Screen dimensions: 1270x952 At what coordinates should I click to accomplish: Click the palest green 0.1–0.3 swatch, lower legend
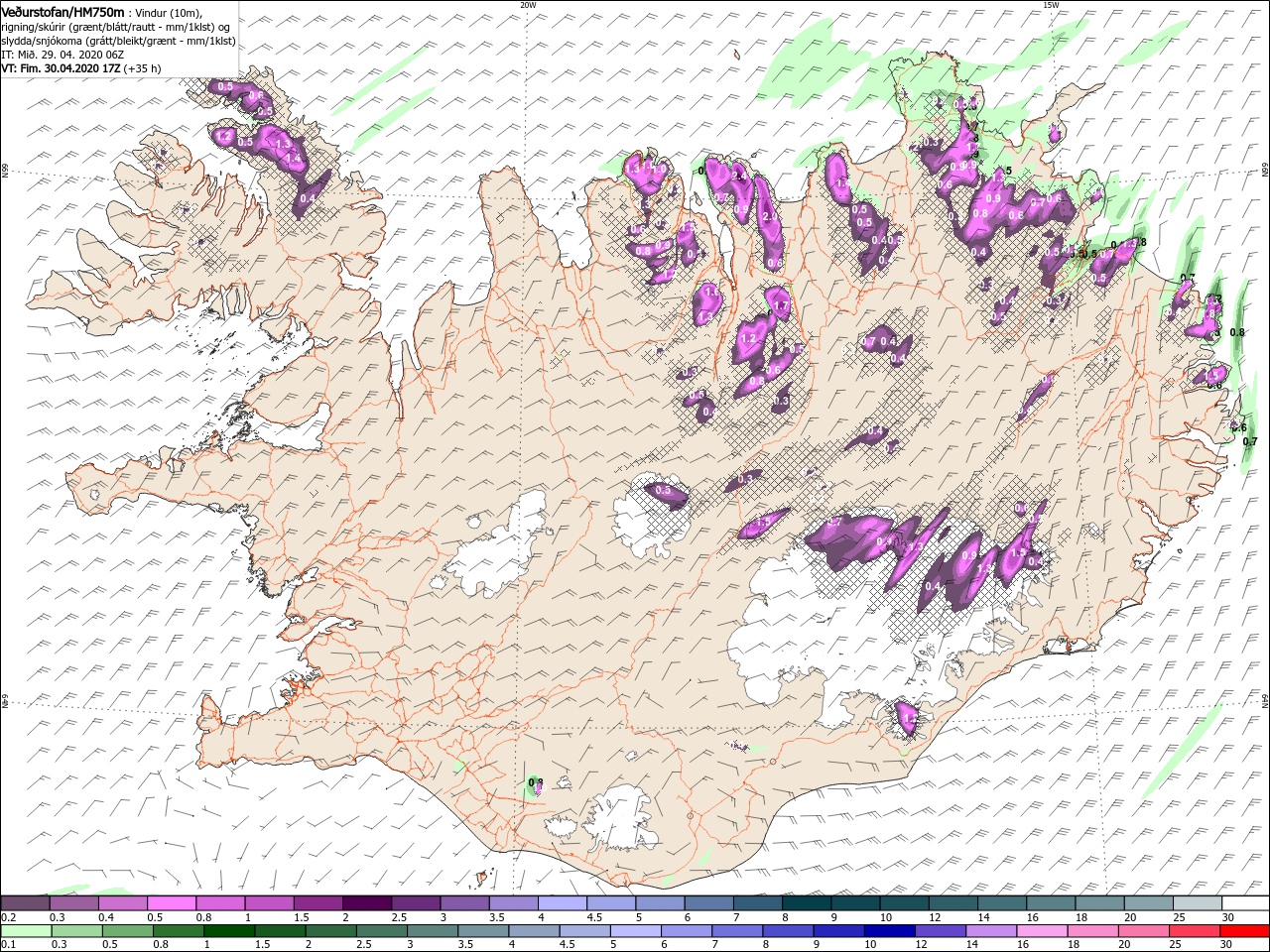coord(26,931)
